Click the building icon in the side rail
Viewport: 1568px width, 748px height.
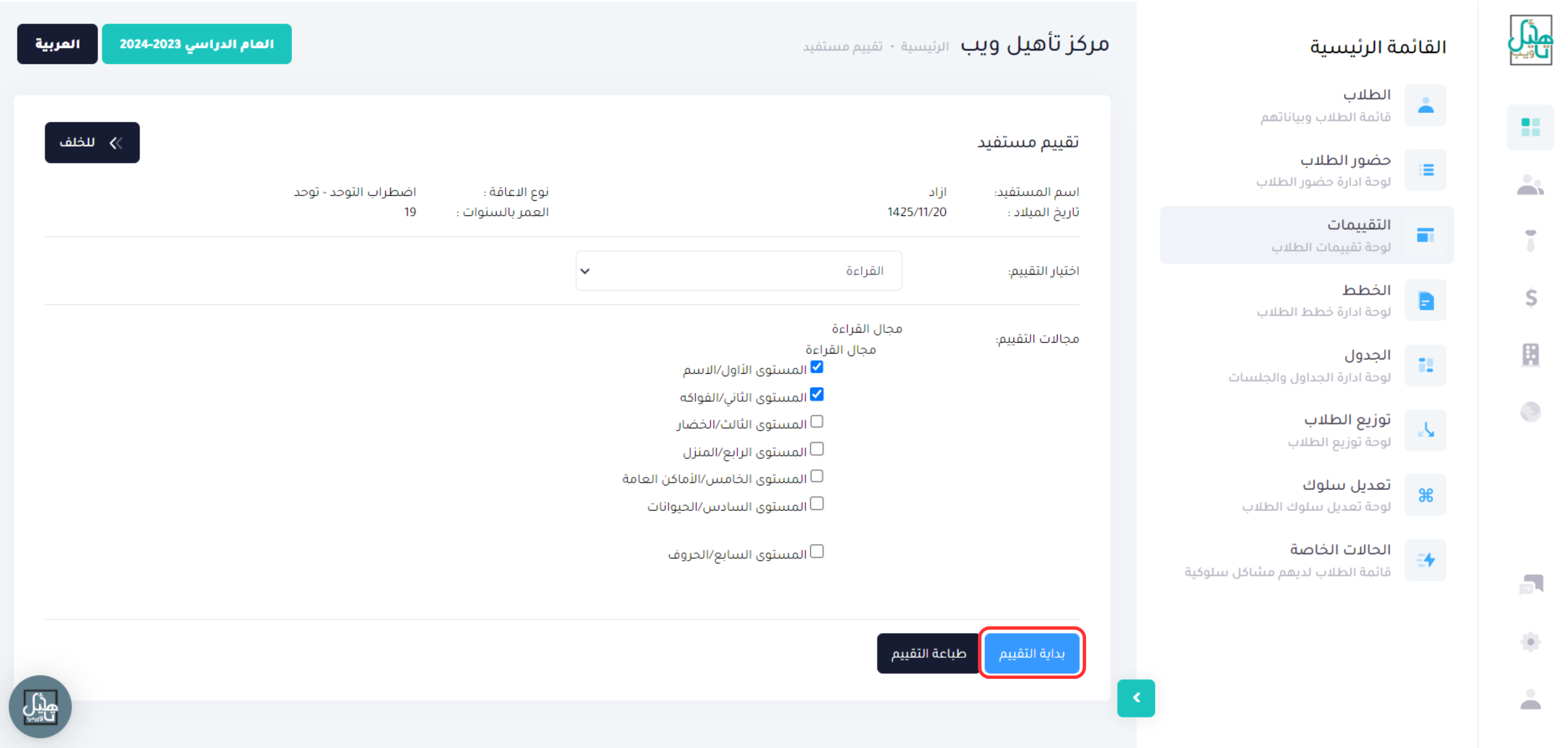coord(1530,354)
